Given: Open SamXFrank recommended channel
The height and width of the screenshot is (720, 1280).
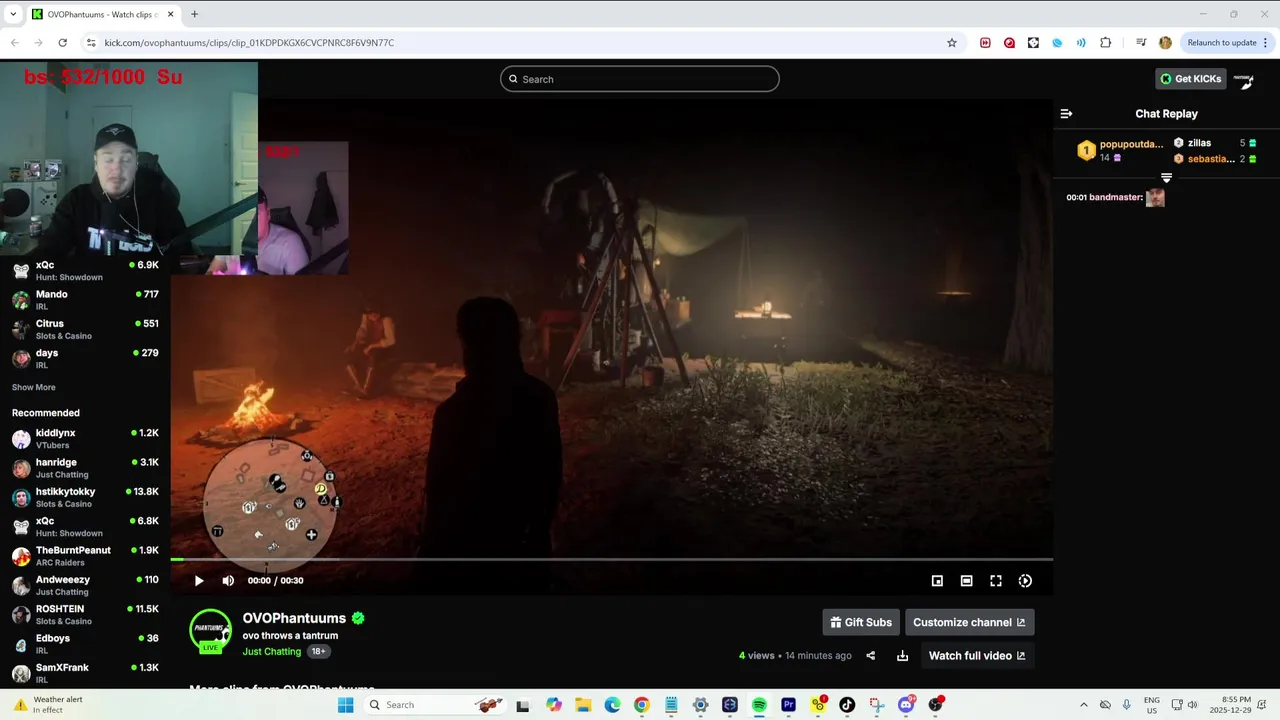Looking at the screenshot, I should coord(85,672).
